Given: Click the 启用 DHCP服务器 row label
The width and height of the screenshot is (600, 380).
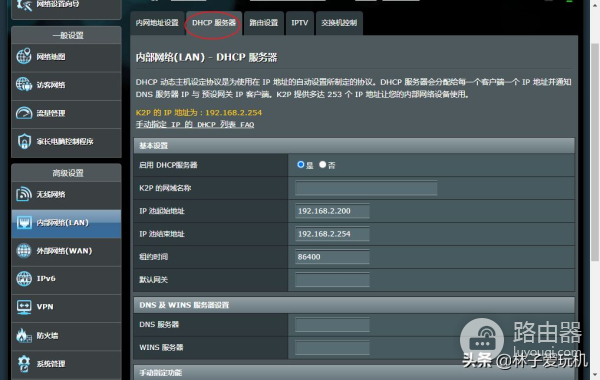Looking at the screenshot, I should [x=168, y=165].
